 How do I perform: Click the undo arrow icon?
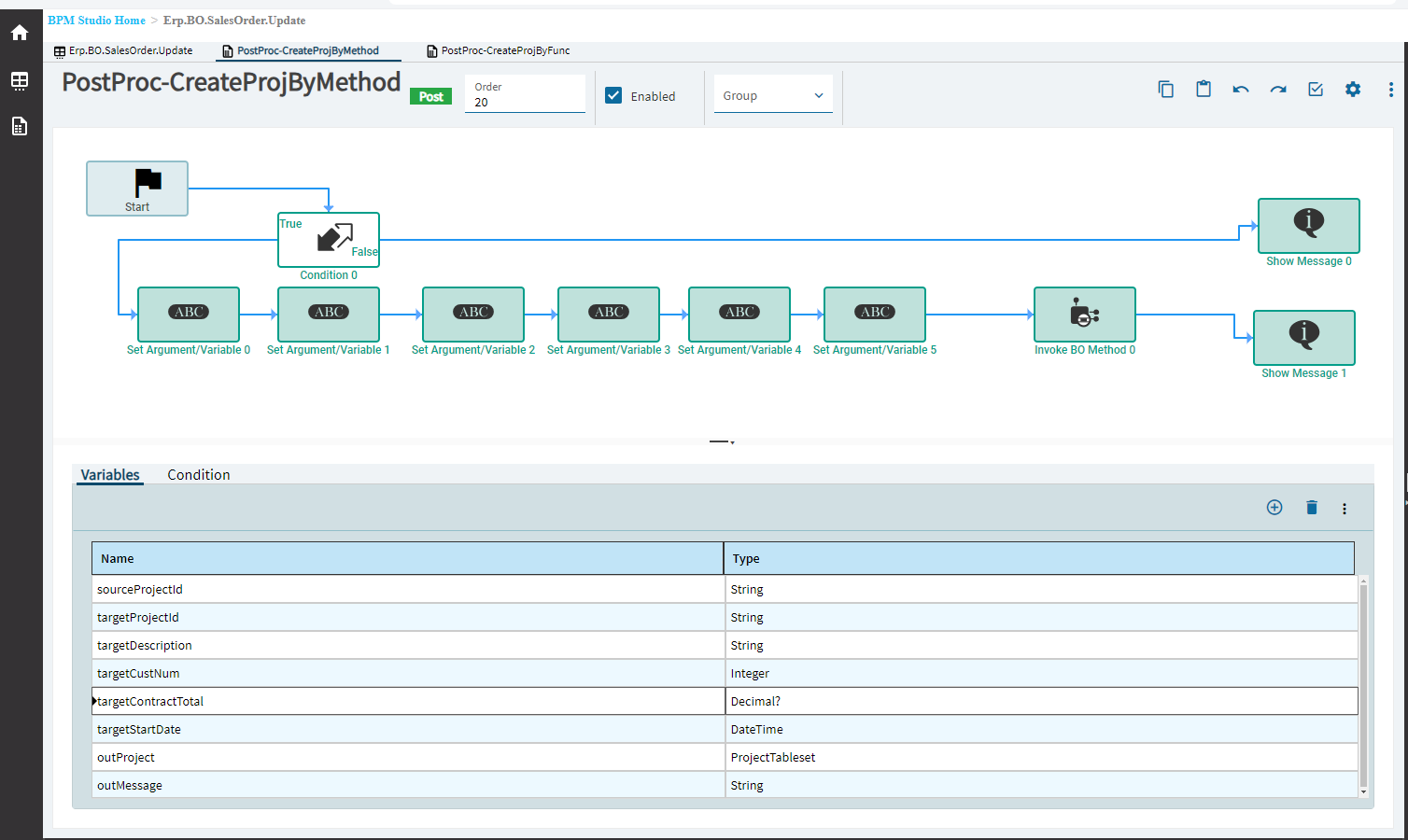[x=1240, y=90]
